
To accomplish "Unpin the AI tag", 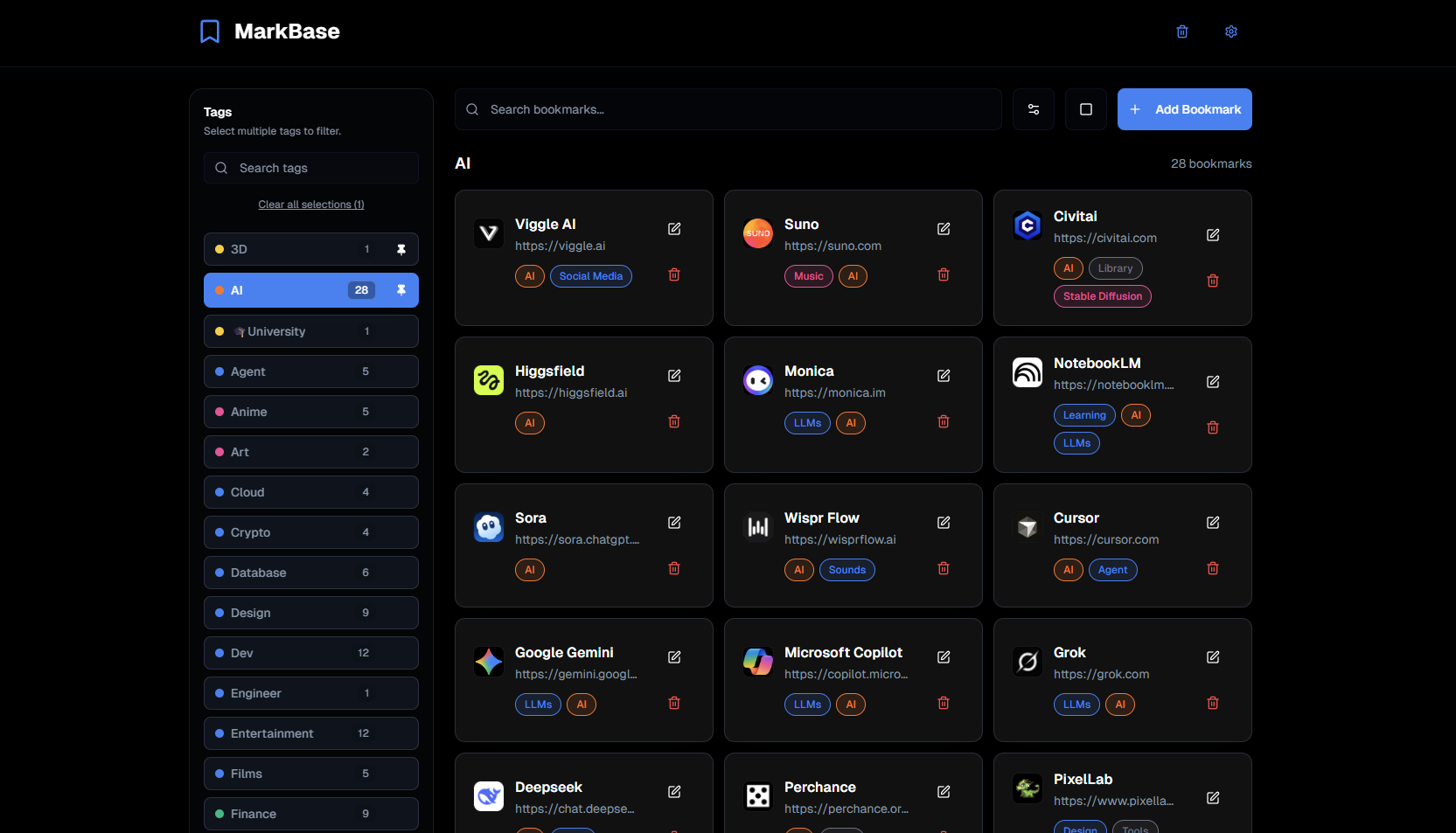I will coord(401,290).
